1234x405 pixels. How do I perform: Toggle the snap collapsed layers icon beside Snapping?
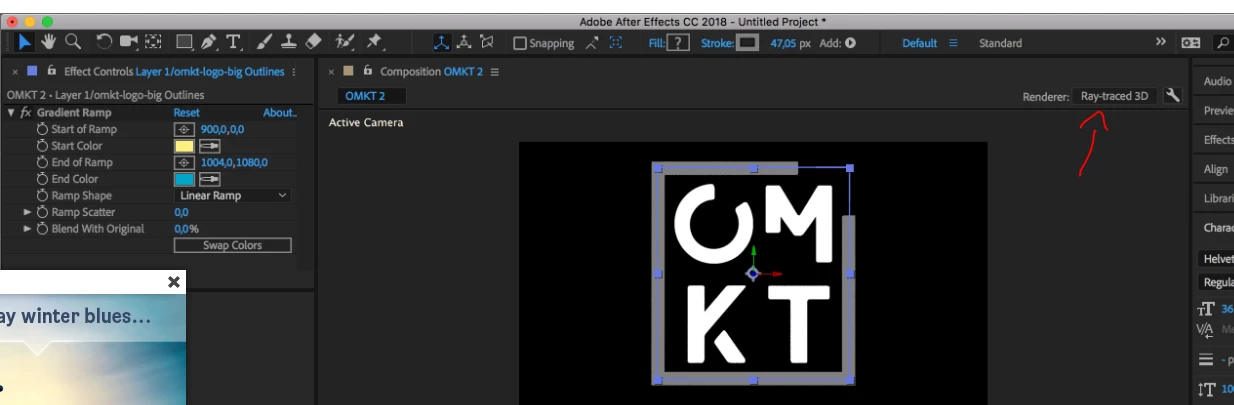[x=616, y=43]
